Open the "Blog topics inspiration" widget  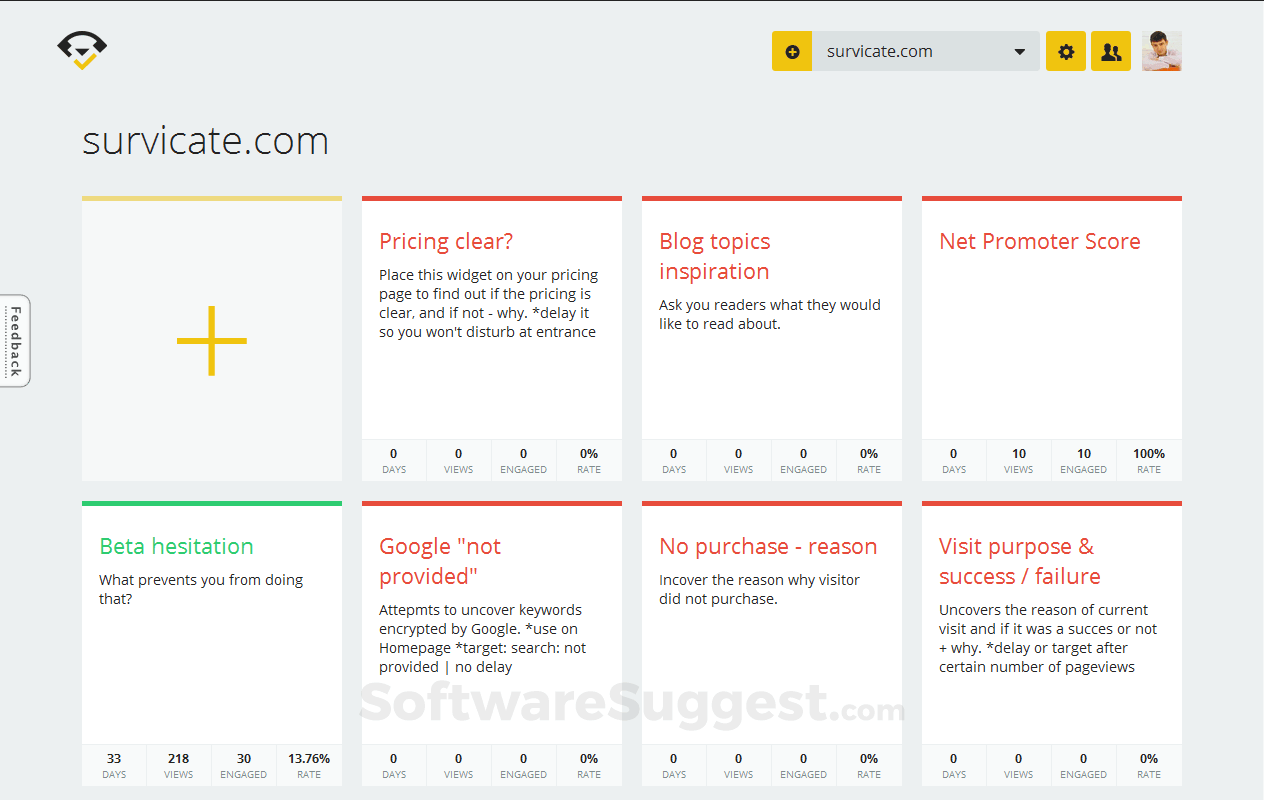tap(715, 256)
